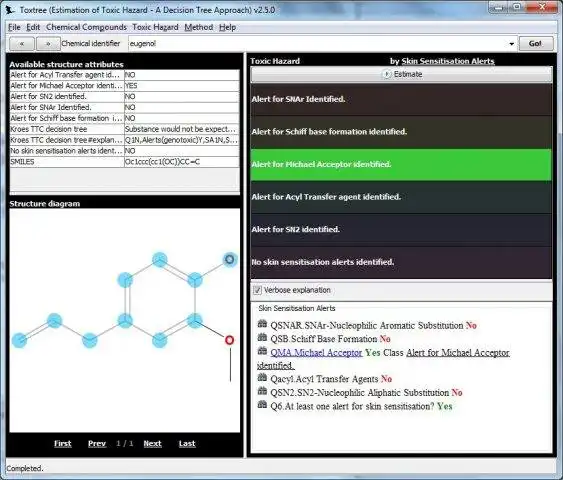
Task: Click the red oxygen atom in structure diagram
Action: tap(229, 340)
